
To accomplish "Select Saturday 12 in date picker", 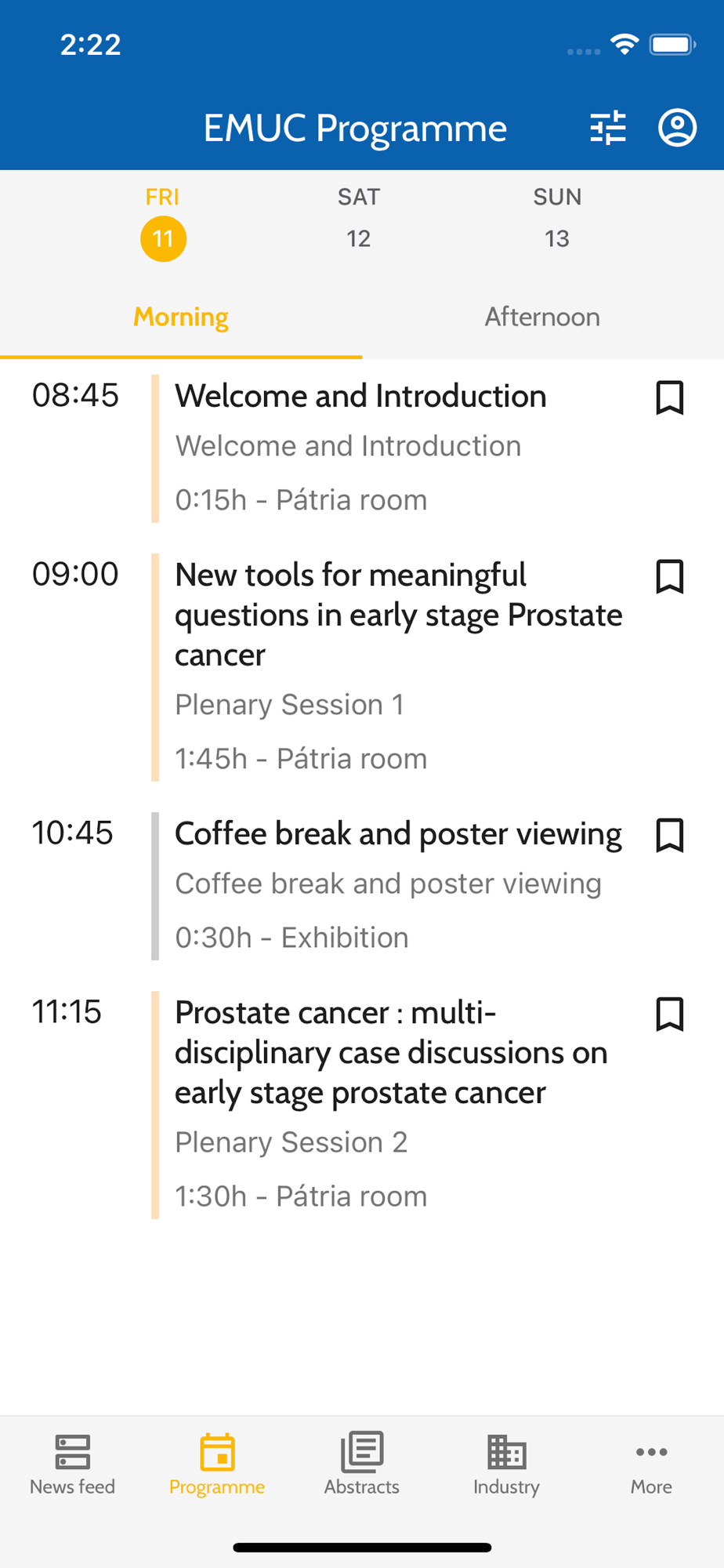I will [359, 219].
